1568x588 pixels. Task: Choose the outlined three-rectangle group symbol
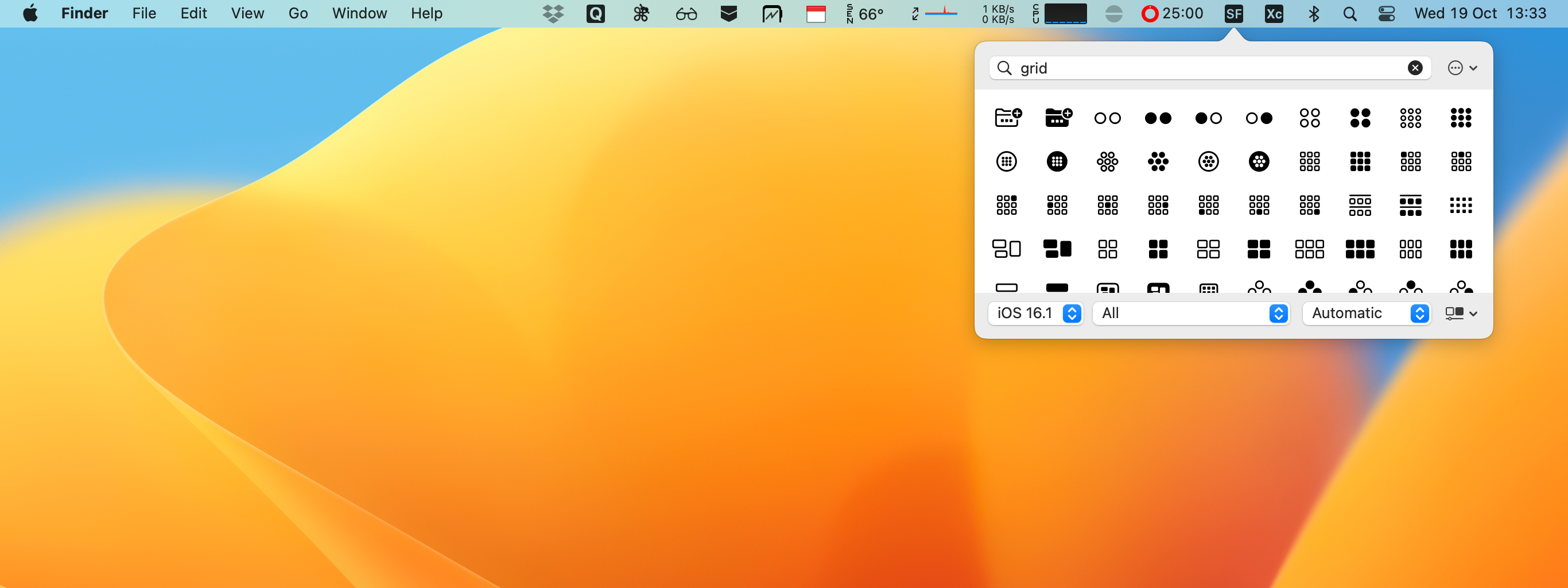(x=1007, y=248)
